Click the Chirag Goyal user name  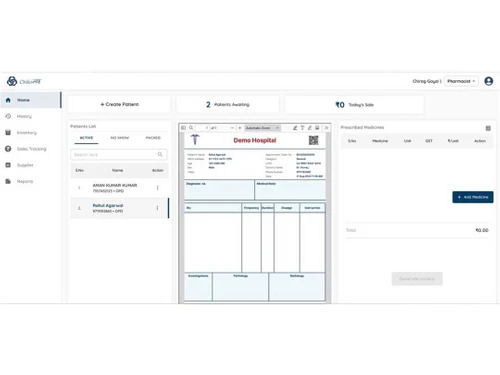426,81
